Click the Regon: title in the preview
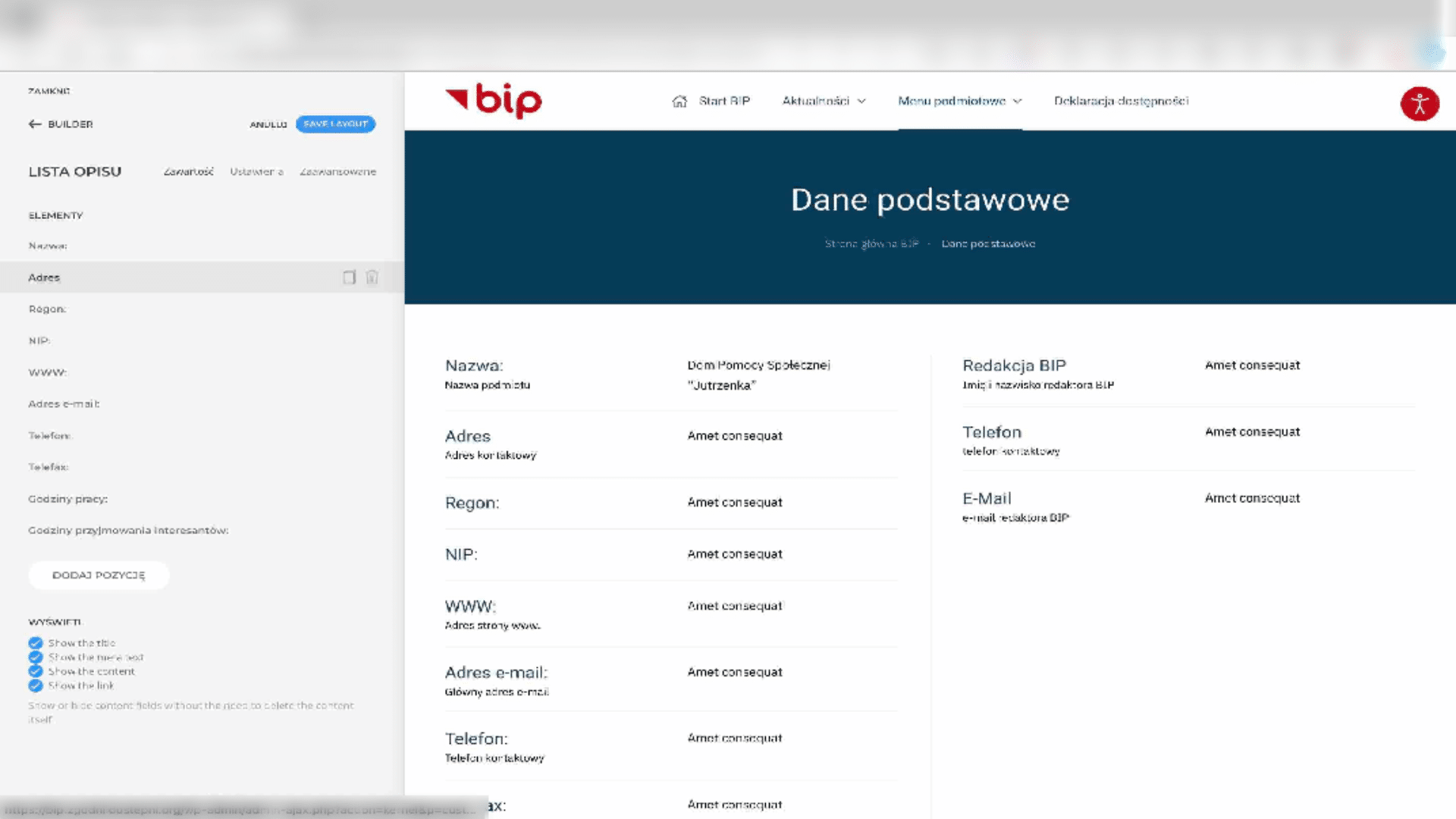1456x819 pixels. (472, 504)
